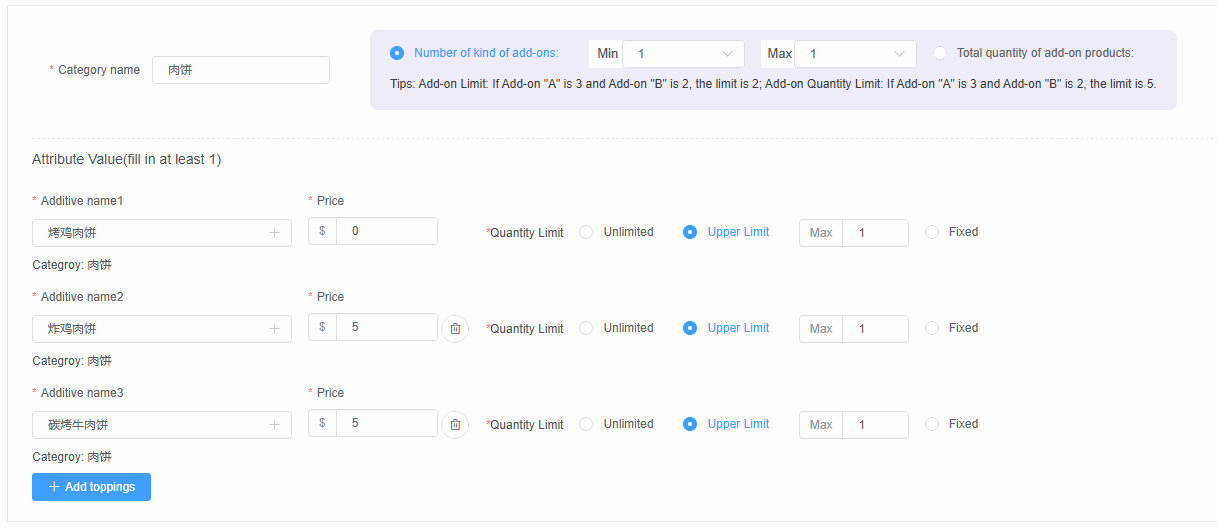Click Max quantity field for Additive name1
Screen dimensions: 1217x529
[874, 233]
